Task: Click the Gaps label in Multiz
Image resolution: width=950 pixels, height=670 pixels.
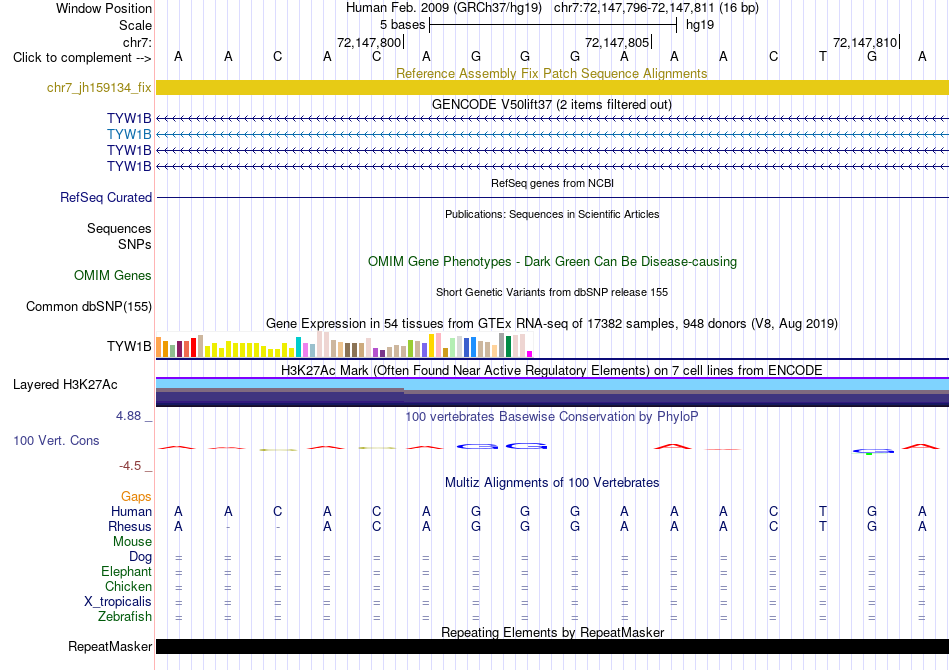Action: (136, 497)
